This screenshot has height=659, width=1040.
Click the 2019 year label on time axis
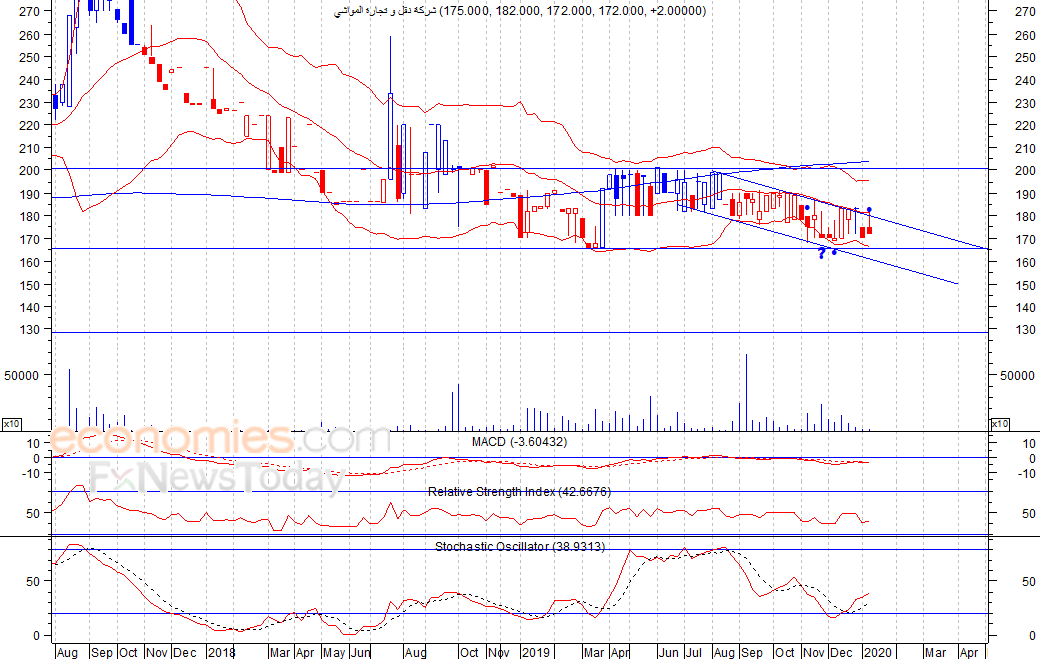coord(537,651)
